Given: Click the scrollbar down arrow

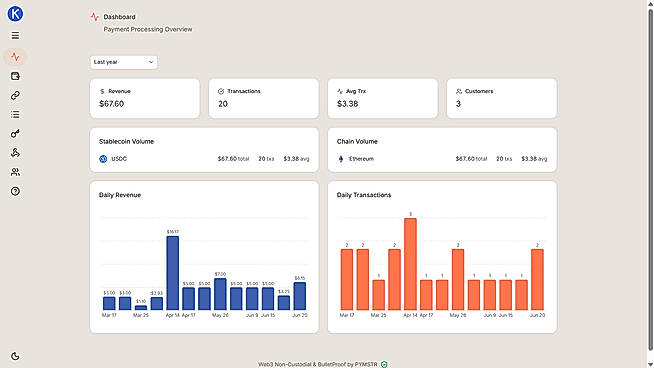Looking at the screenshot, I should coord(650,365).
